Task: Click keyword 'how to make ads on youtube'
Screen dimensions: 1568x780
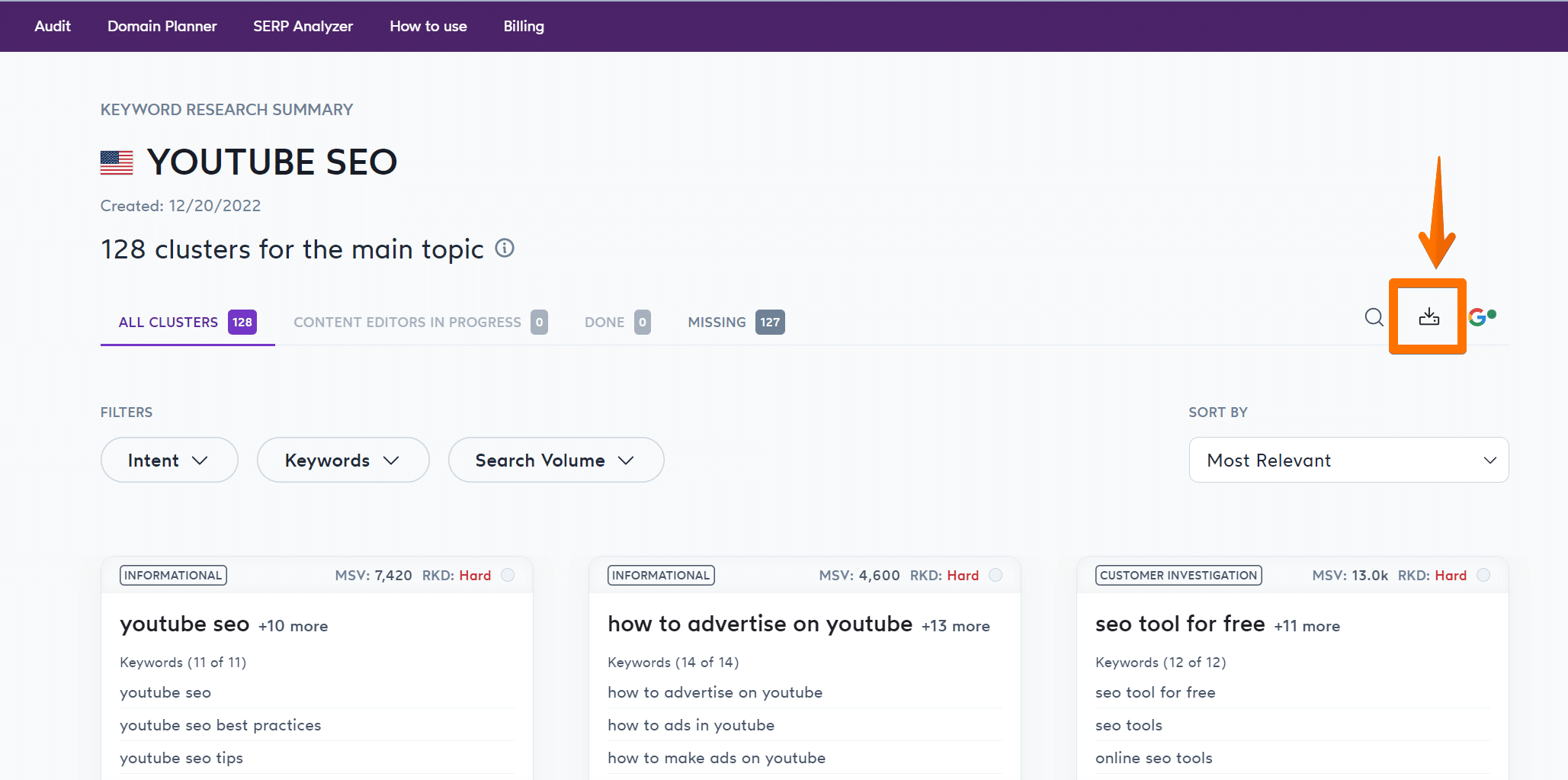Action: [717, 758]
